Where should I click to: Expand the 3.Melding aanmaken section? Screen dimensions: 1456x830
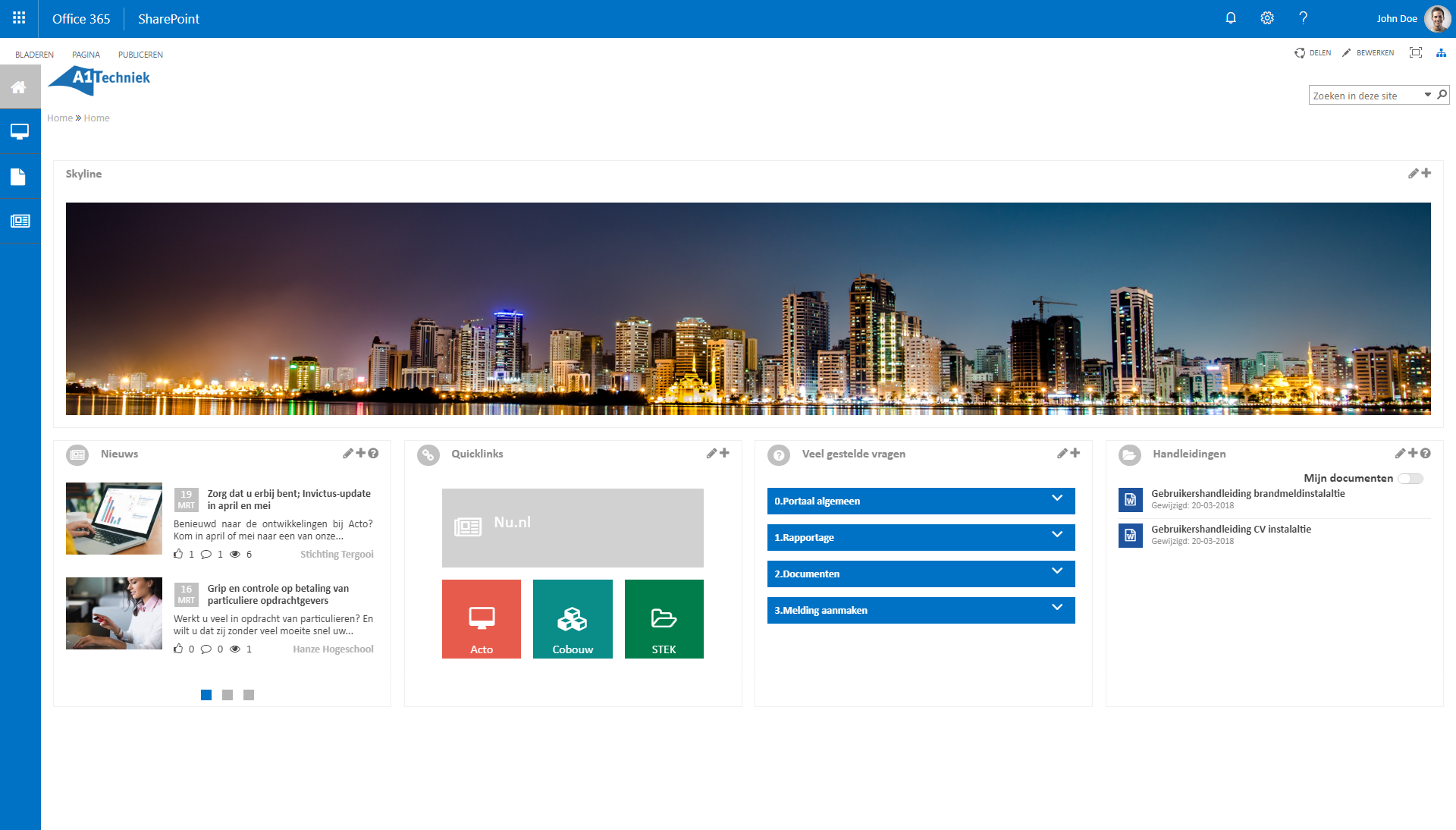coord(921,610)
